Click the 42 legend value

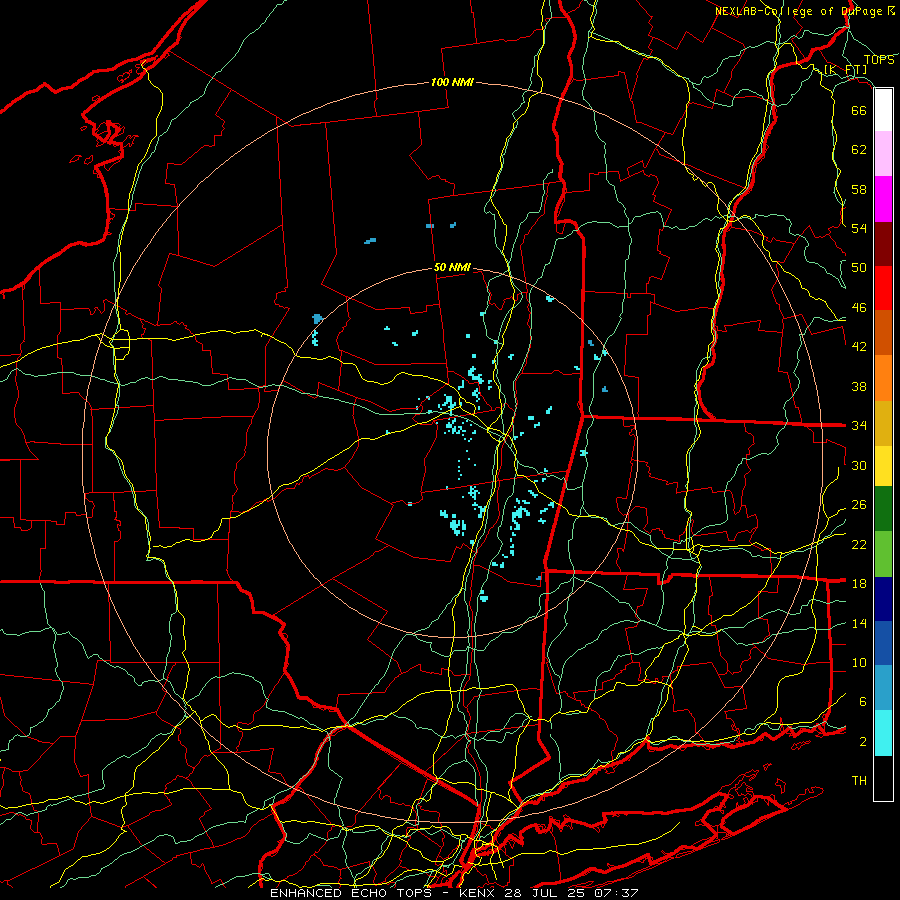[x=859, y=347]
